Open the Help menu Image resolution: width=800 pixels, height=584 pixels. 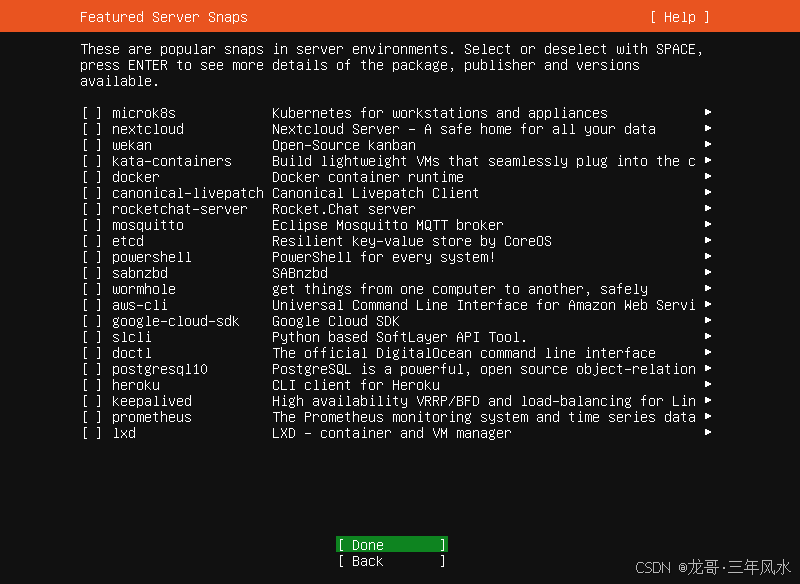click(680, 17)
